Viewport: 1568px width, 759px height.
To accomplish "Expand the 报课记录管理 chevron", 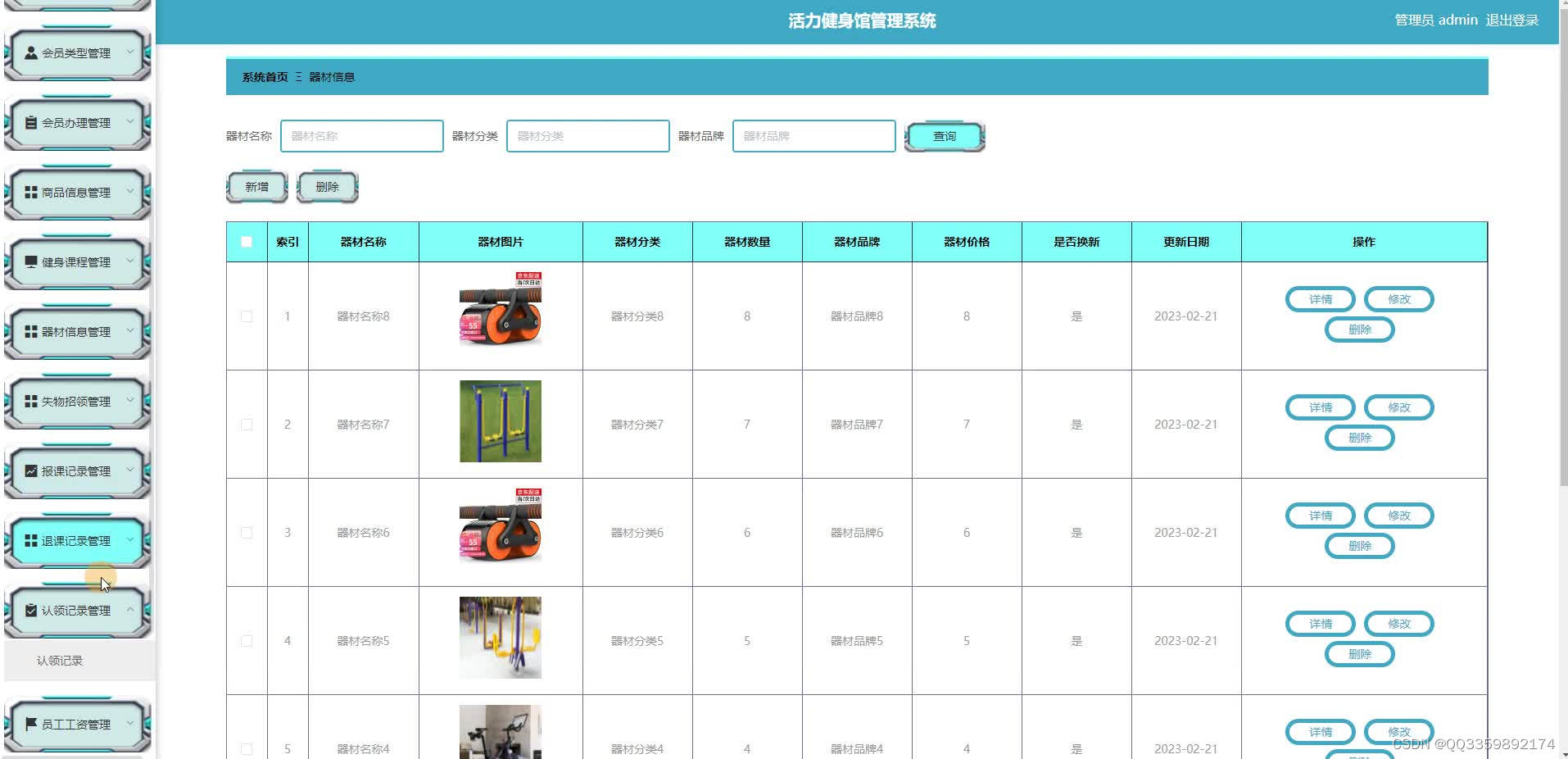I will [130, 470].
